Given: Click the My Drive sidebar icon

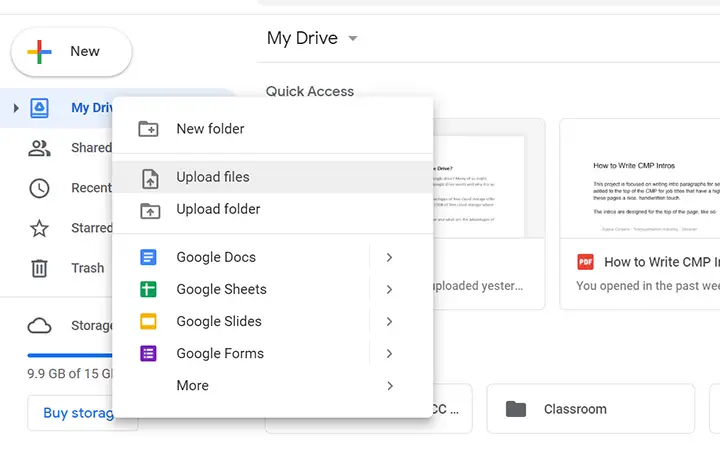Looking at the screenshot, I should (x=39, y=108).
